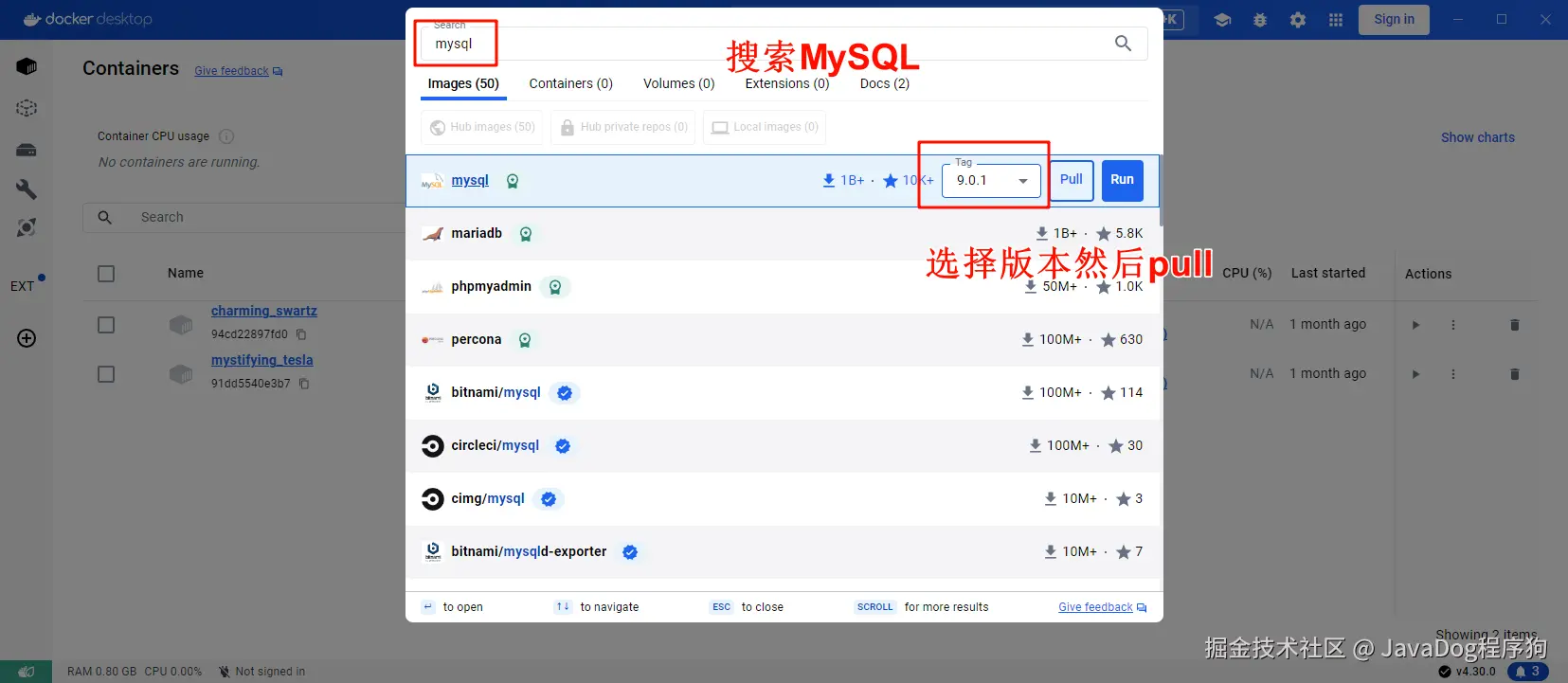Screen dimensions: 1568x683
Task: Open more actions for charming_swartz
Action: pos(1453,325)
